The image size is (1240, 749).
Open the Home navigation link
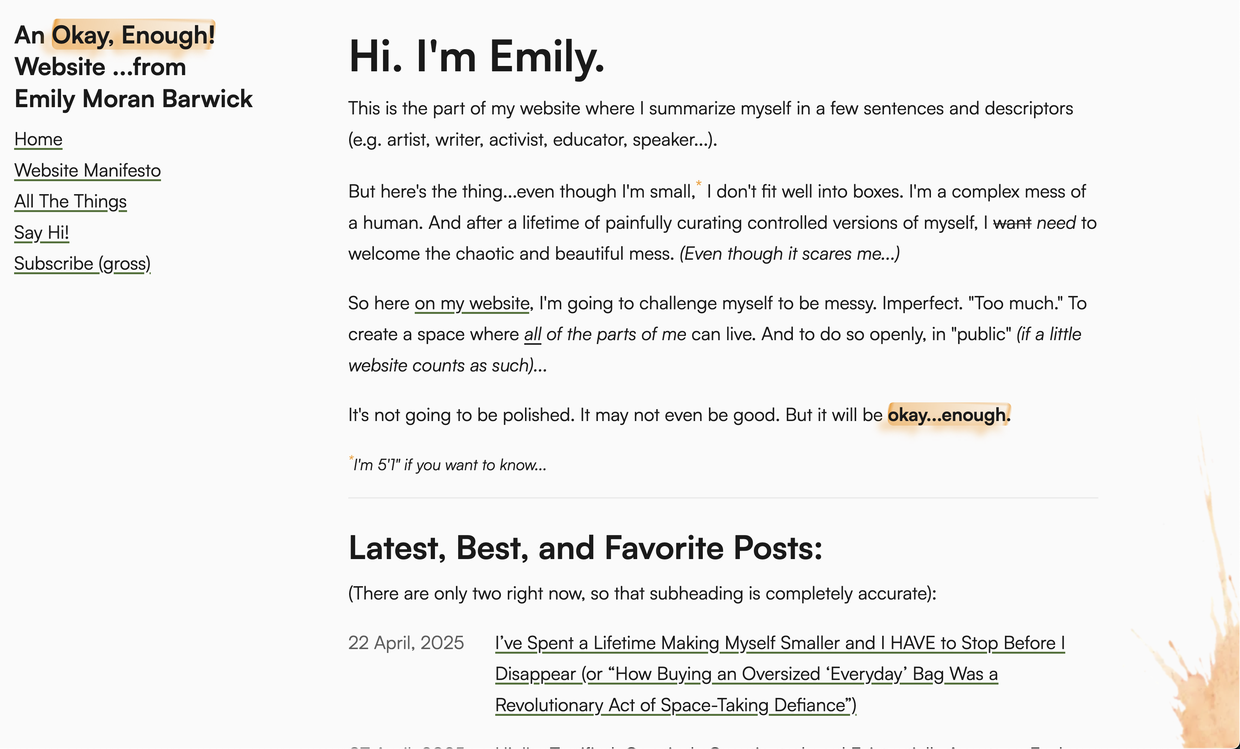38,139
